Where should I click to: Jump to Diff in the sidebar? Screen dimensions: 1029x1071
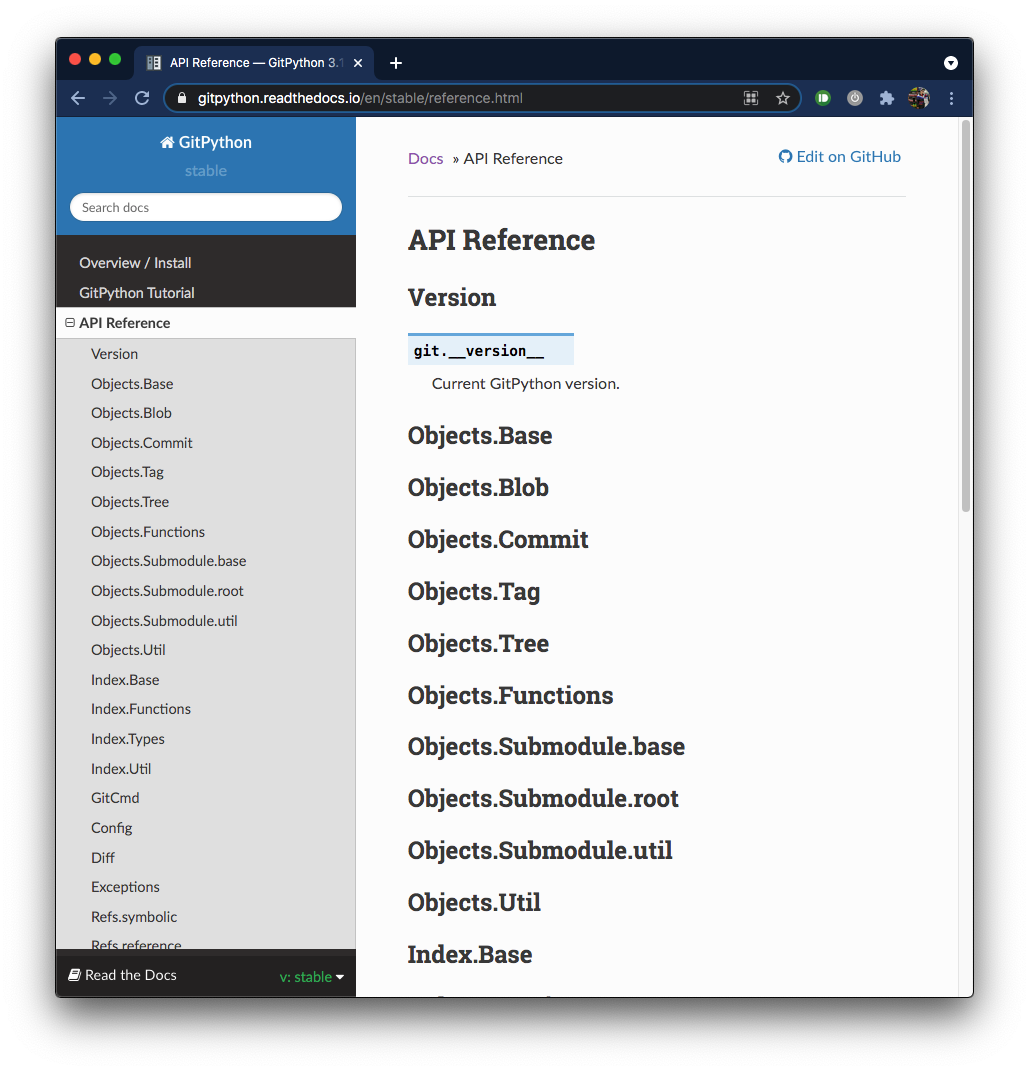point(103,857)
